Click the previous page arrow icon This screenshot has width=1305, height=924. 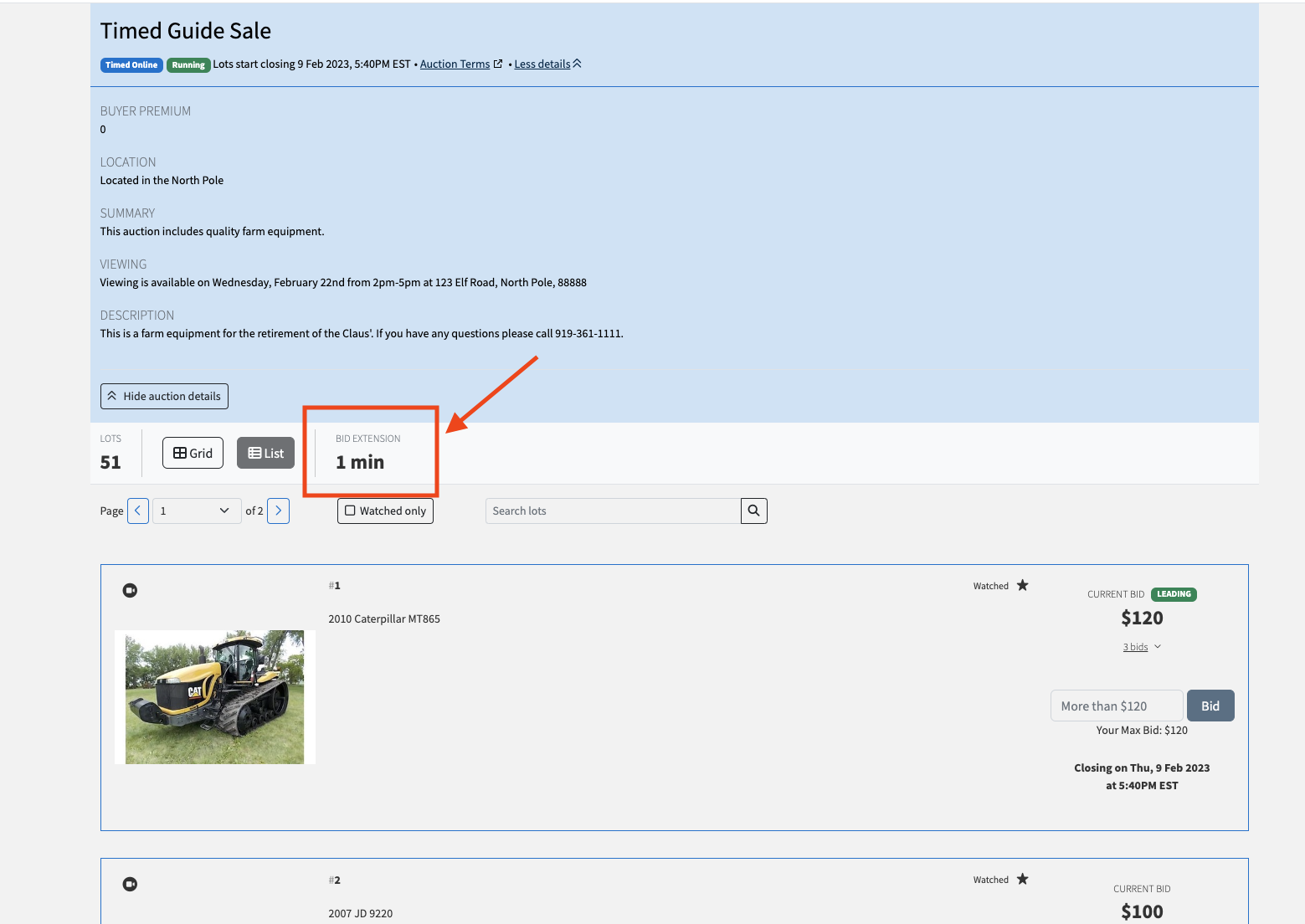point(137,511)
